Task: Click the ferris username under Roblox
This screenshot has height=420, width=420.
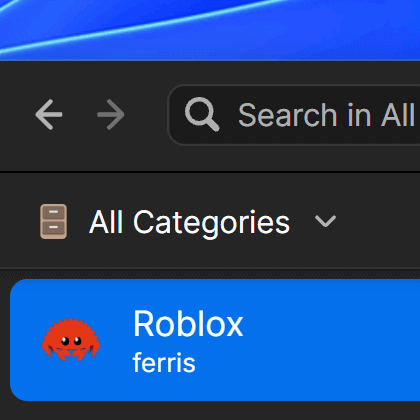Action: click(x=164, y=363)
